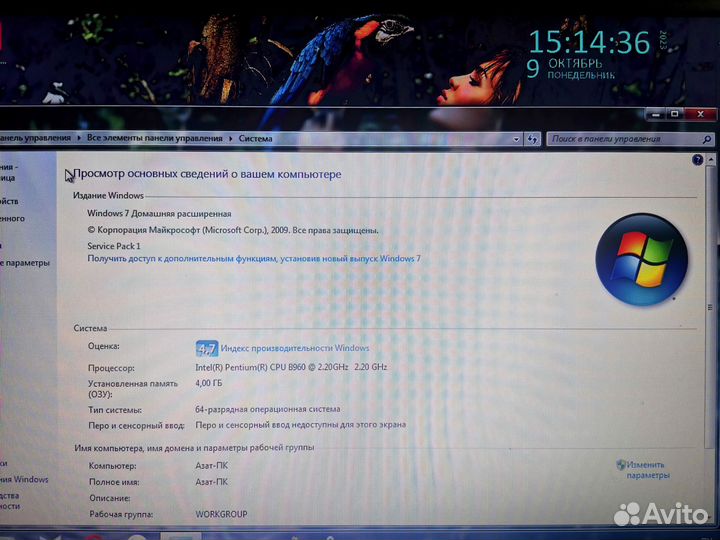Click installed memory value 4,00 ГБ
720x540 pixels.
(x=209, y=383)
